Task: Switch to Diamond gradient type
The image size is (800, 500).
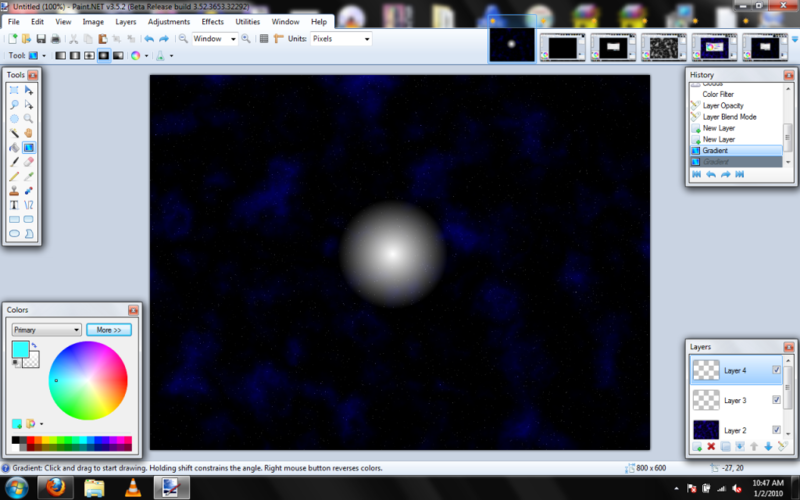Action: pos(89,56)
